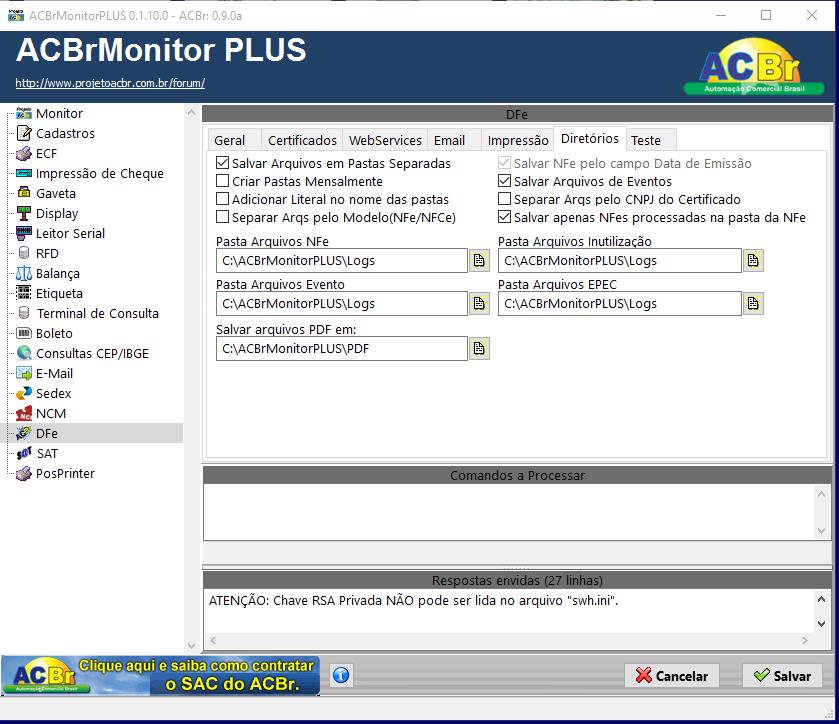Image resolution: width=839 pixels, height=724 pixels.
Task: Open the projetoacbr.com.br forum link
Action: coord(110,83)
